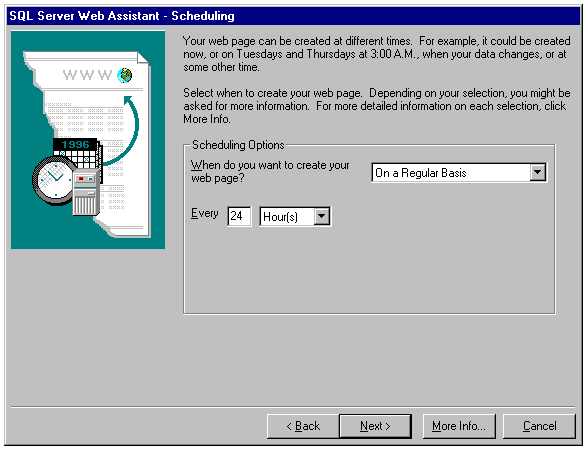Click the globe icon beside WWW

tap(124, 75)
